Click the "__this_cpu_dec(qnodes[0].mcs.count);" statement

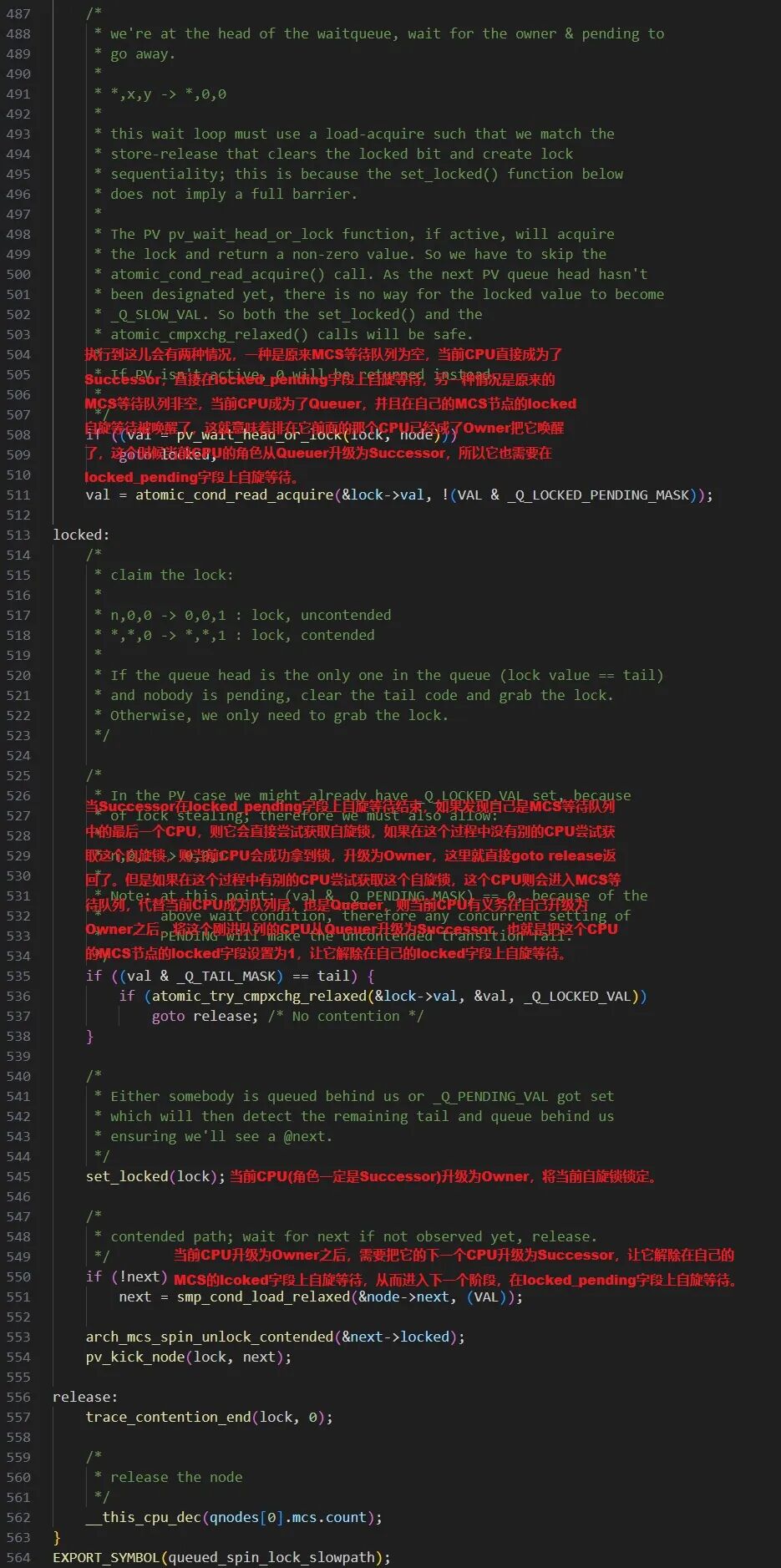pos(234,1517)
